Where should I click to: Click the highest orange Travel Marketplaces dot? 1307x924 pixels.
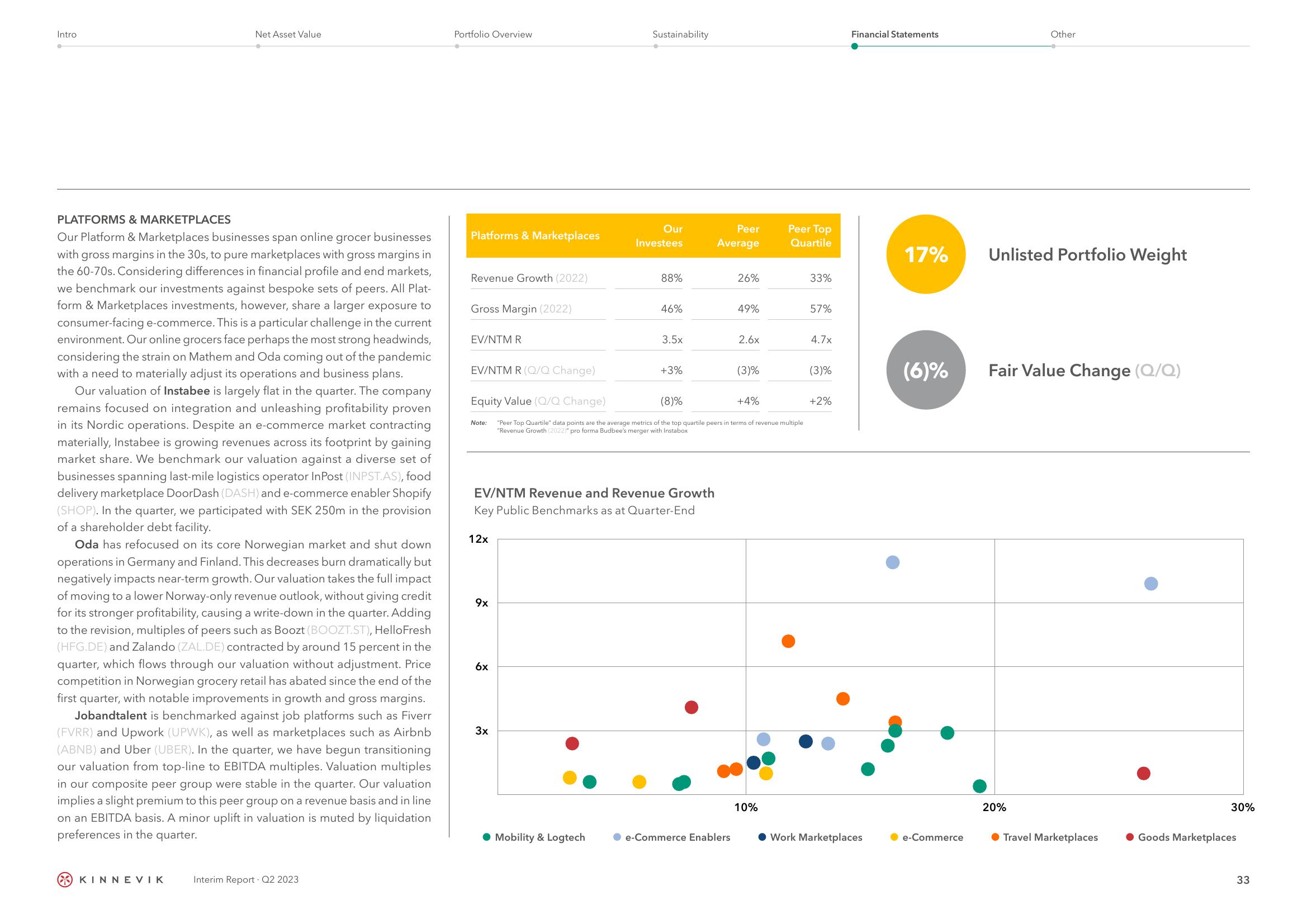tap(788, 641)
